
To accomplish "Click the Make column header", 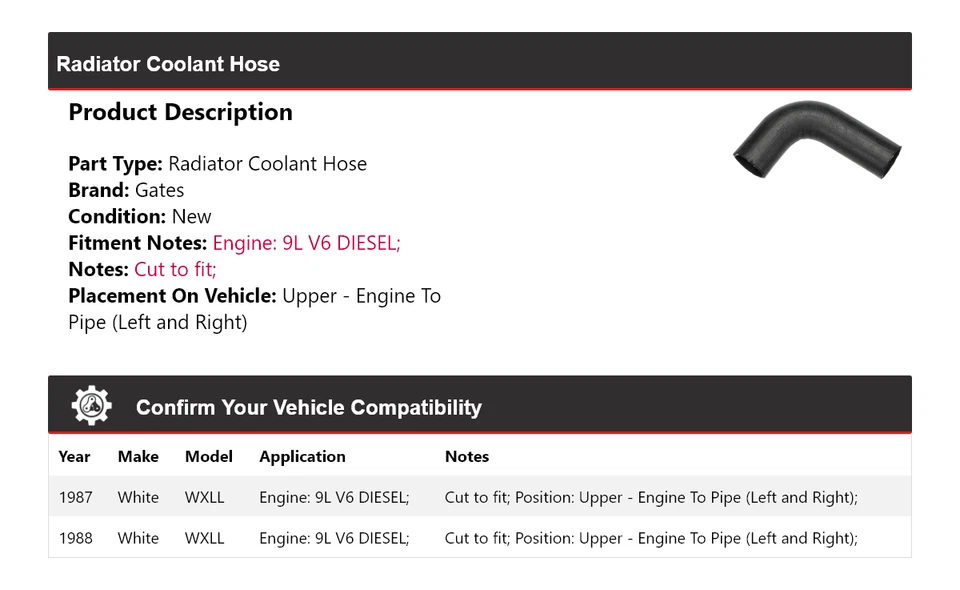I will [x=138, y=456].
